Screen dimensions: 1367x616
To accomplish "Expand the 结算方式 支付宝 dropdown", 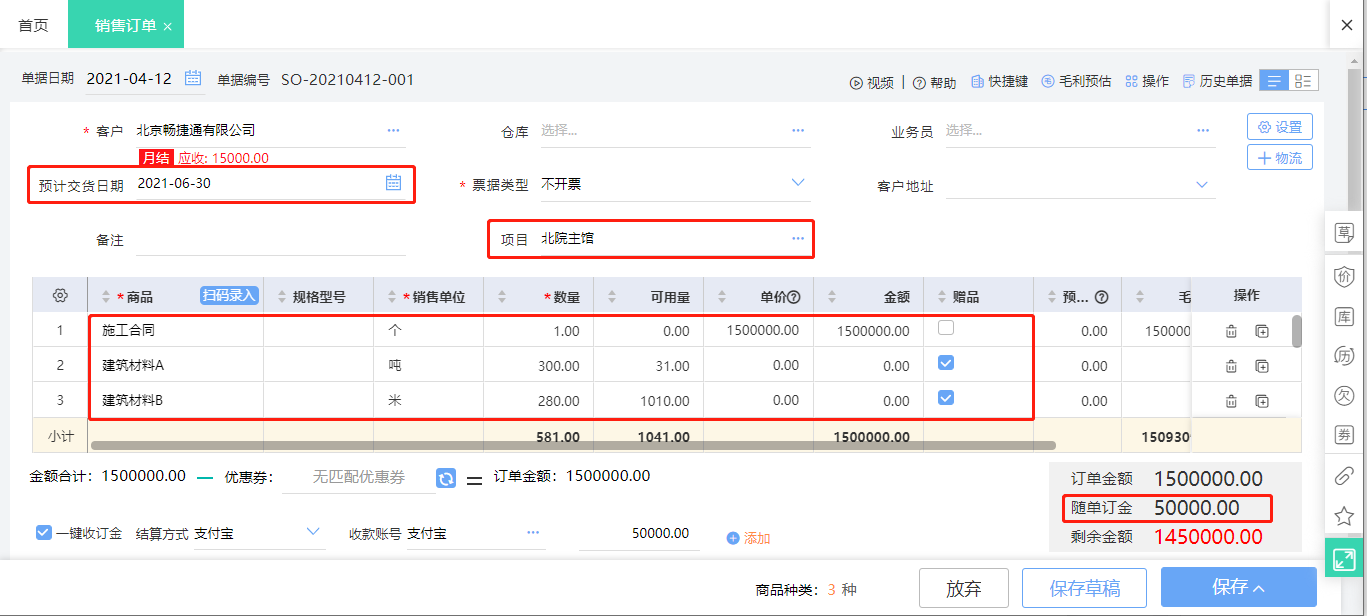I will click(313, 532).
